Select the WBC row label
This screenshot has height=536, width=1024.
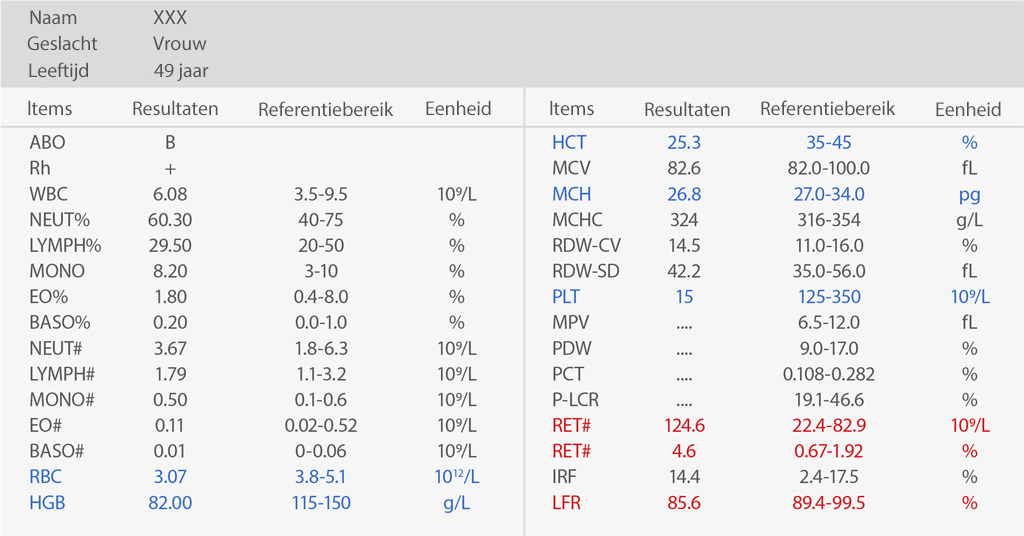click(48, 194)
